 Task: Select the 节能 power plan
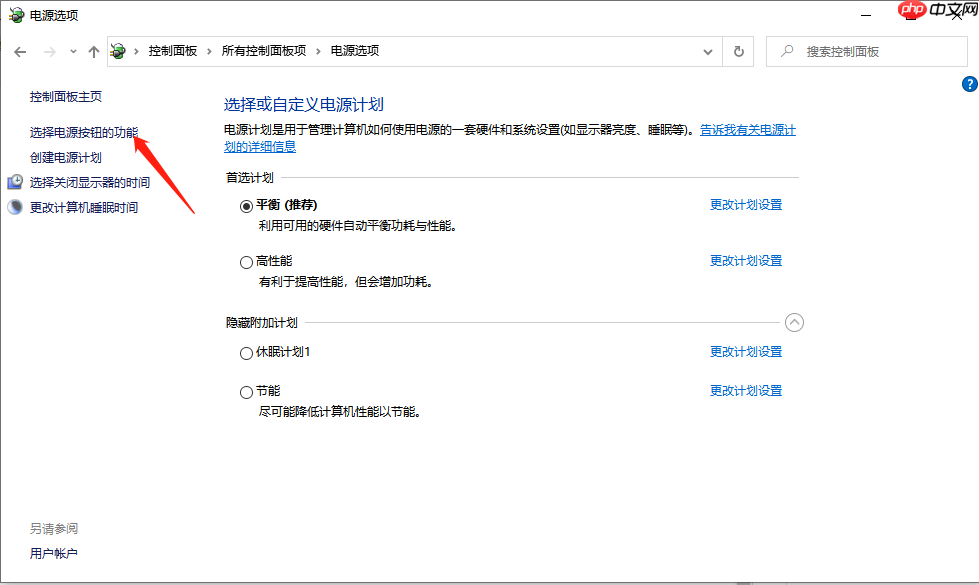point(246,391)
